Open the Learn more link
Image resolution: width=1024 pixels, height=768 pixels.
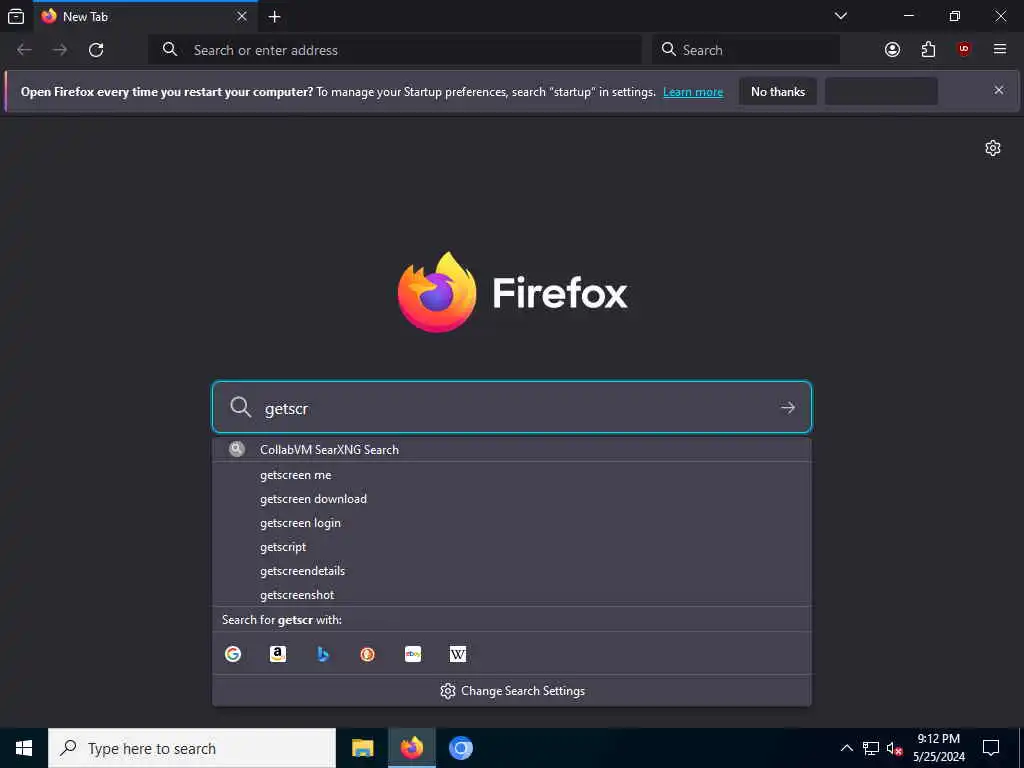tap(693, 92)
